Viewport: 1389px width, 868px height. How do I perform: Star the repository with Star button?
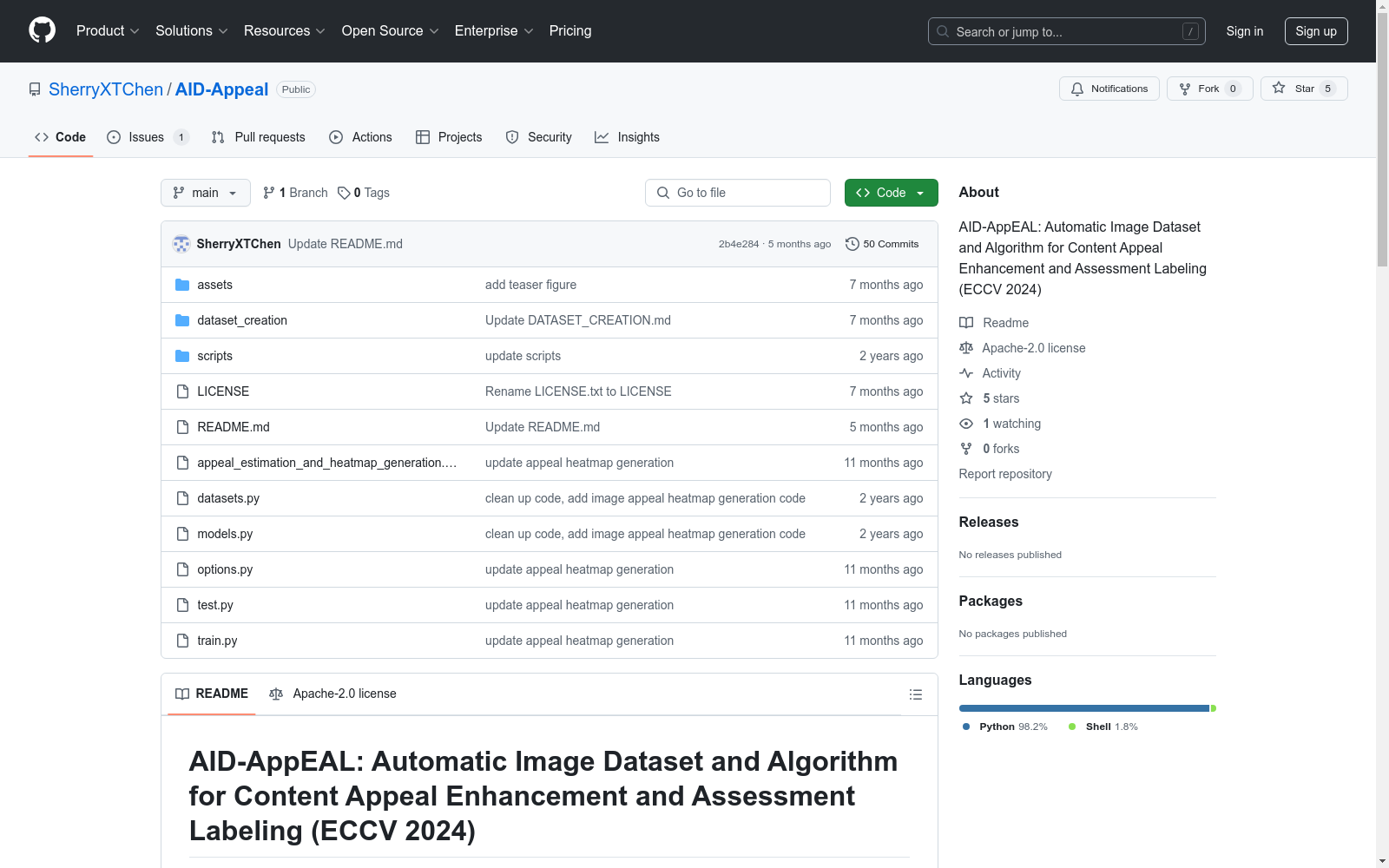(x=1304, y=89)
